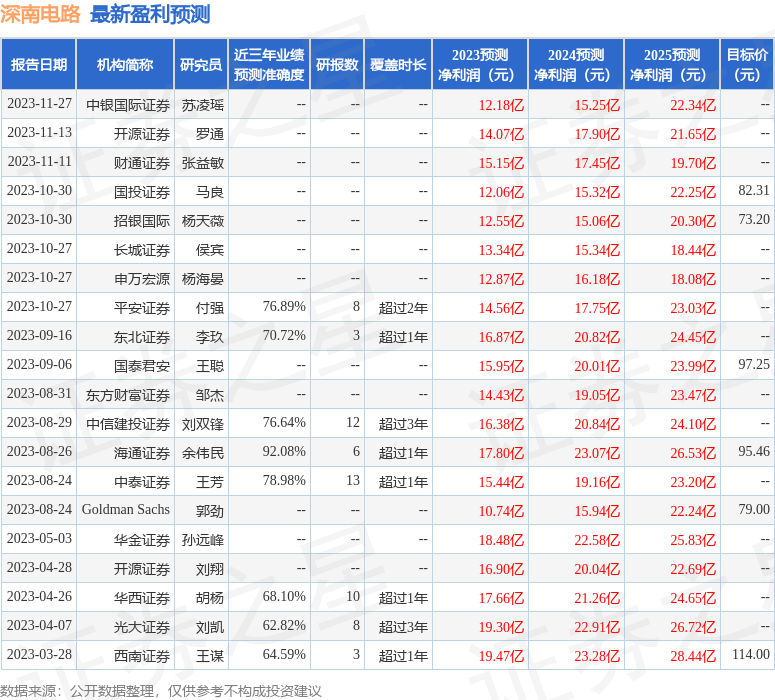Click the 研报数 column header
Screen dimensions: 775x700
tap(337, 64)
